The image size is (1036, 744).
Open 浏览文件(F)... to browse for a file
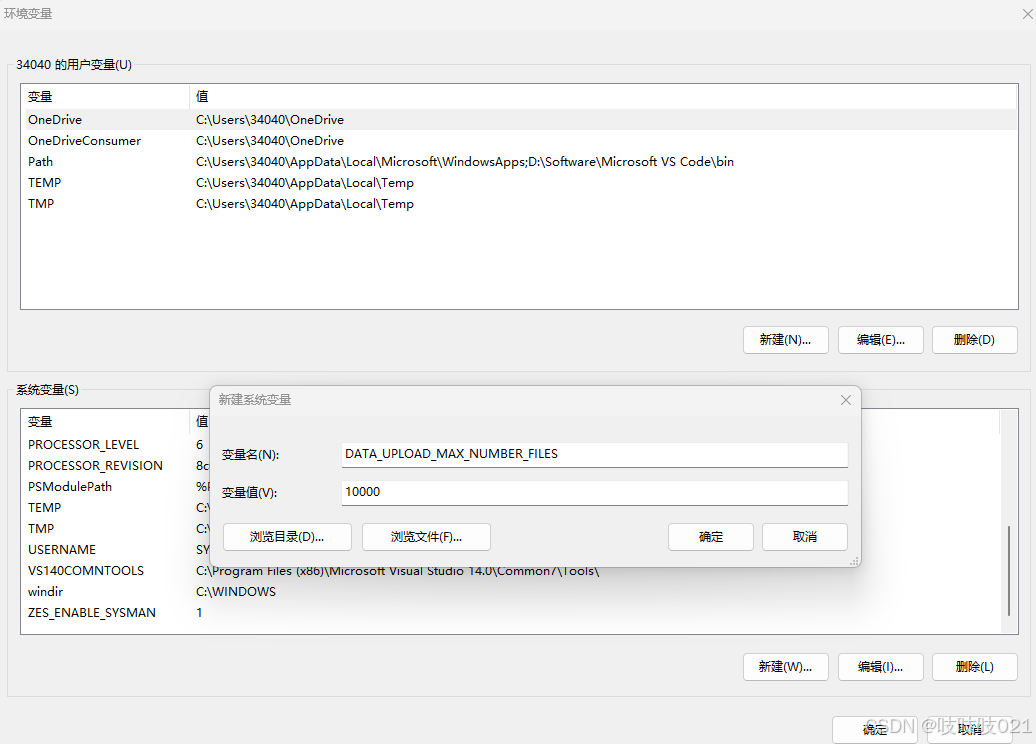point(425,537)
